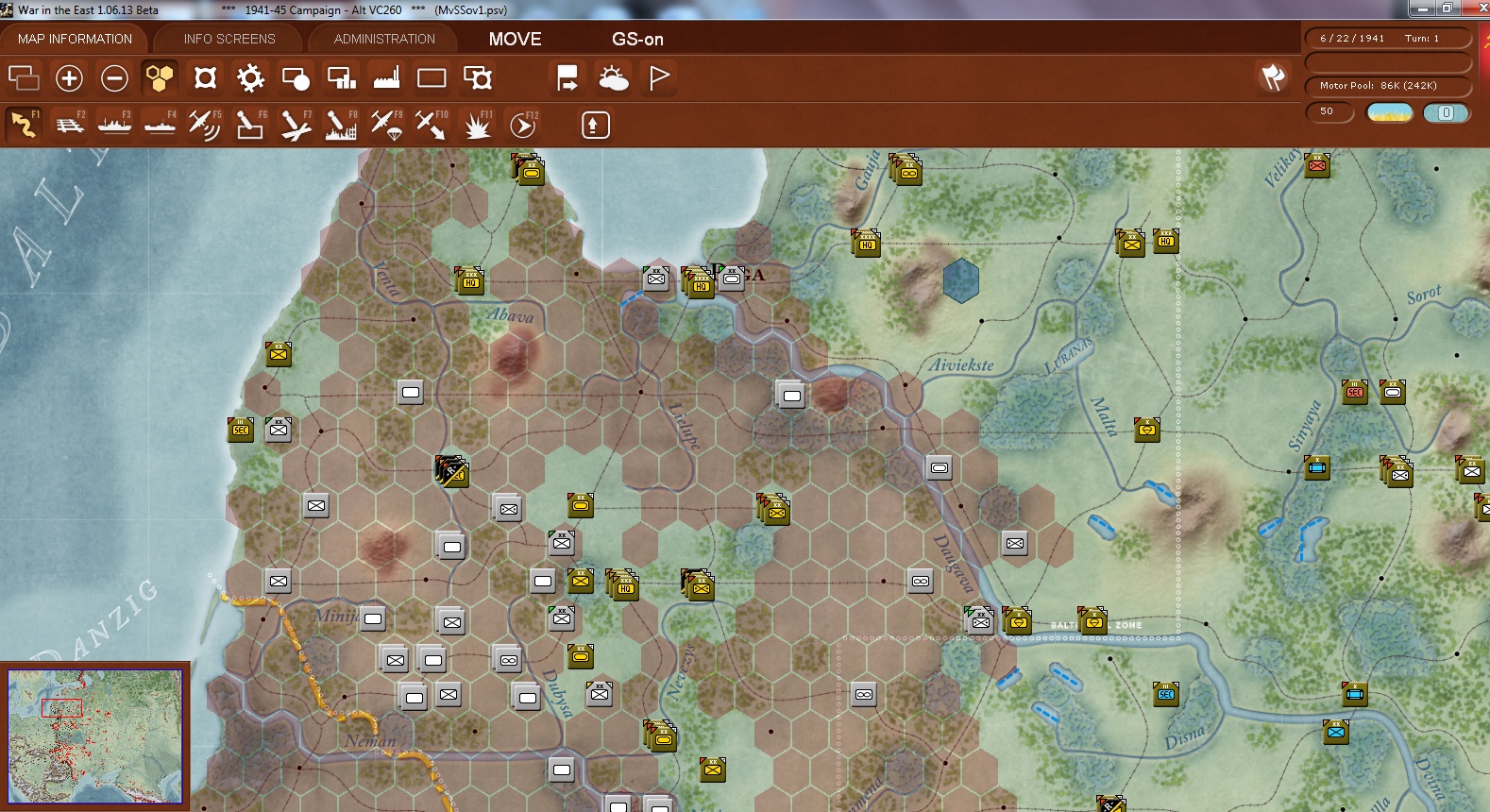The image size is (1490, 812).
Task: Toggle the factory display icon
Action: coord(386,77)
